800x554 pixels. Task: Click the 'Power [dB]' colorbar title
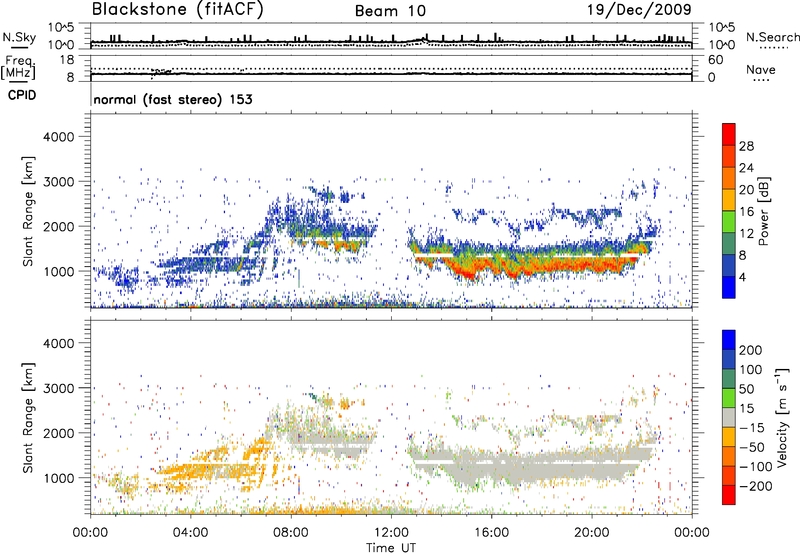[x=764, y=211]
